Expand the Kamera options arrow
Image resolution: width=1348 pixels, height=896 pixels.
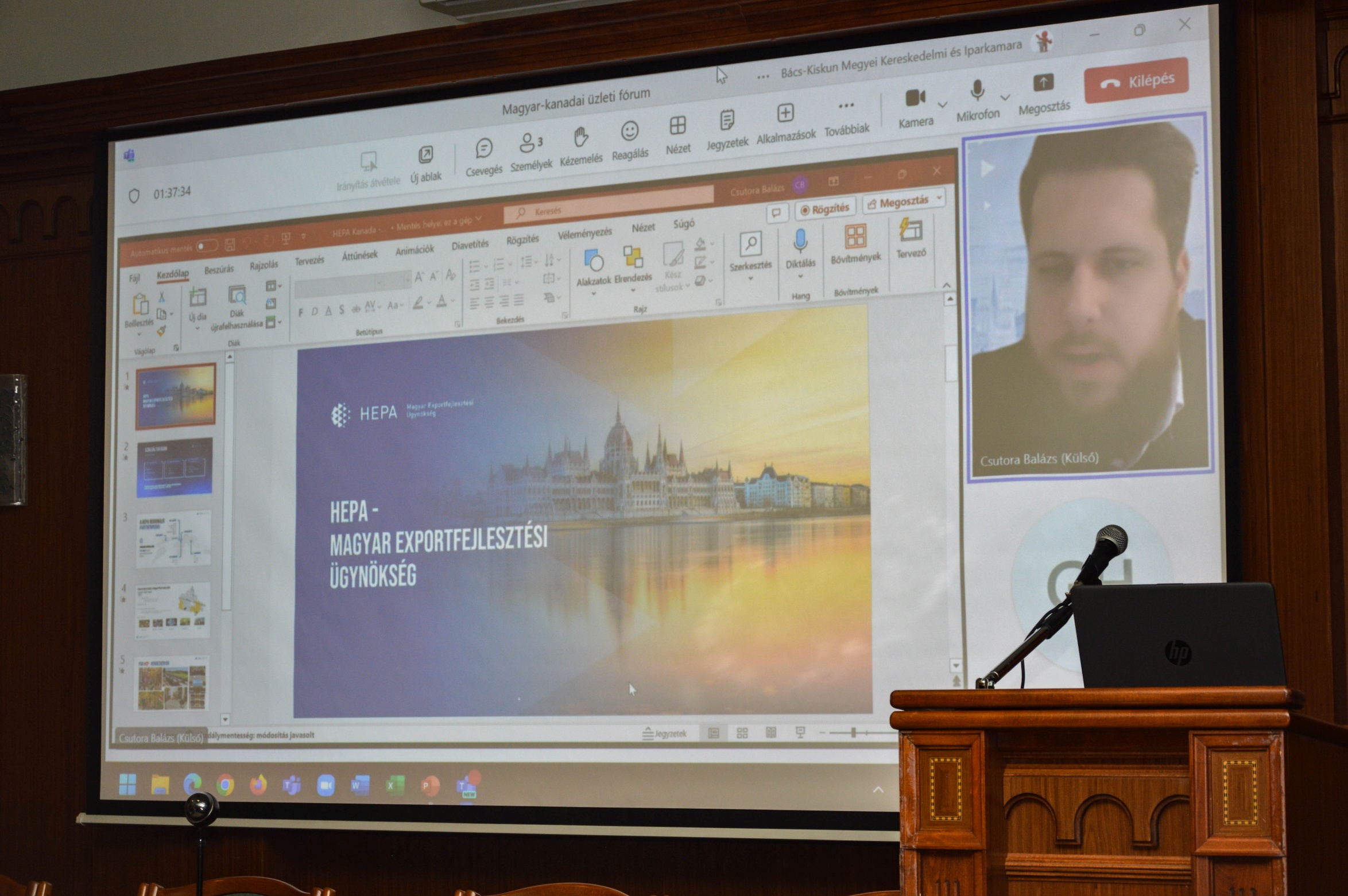coord(942,104)
